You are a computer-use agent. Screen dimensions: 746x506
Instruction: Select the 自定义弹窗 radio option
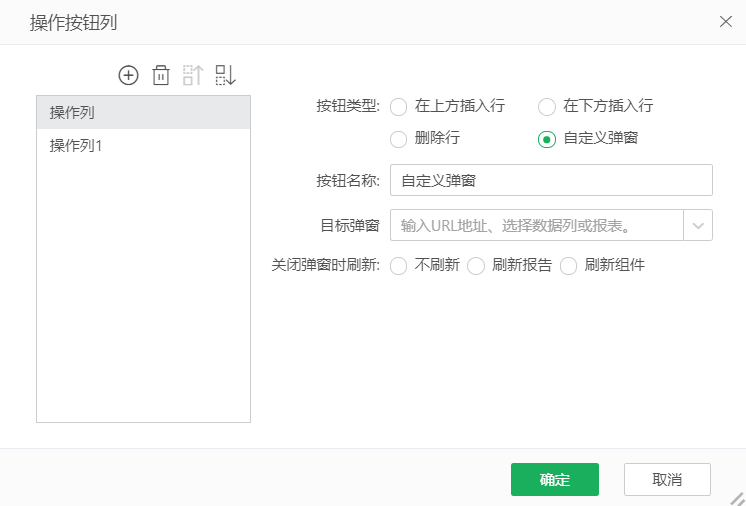[x=547, y=139]
